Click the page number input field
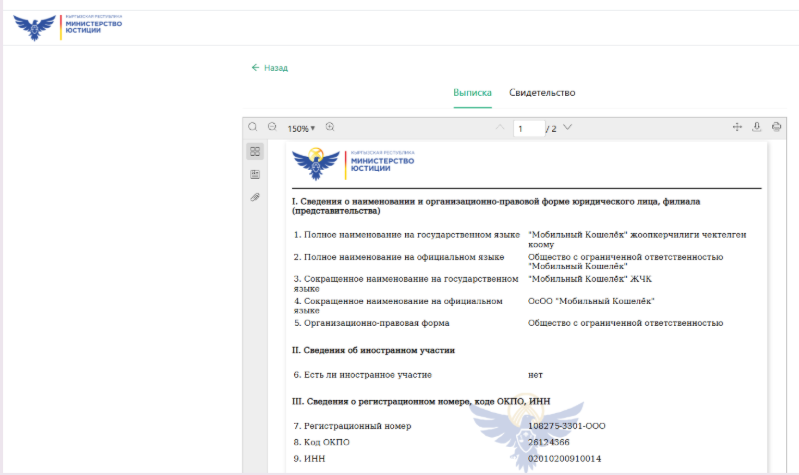The width and height of the screenshot is (799, 475). point(527,128)
